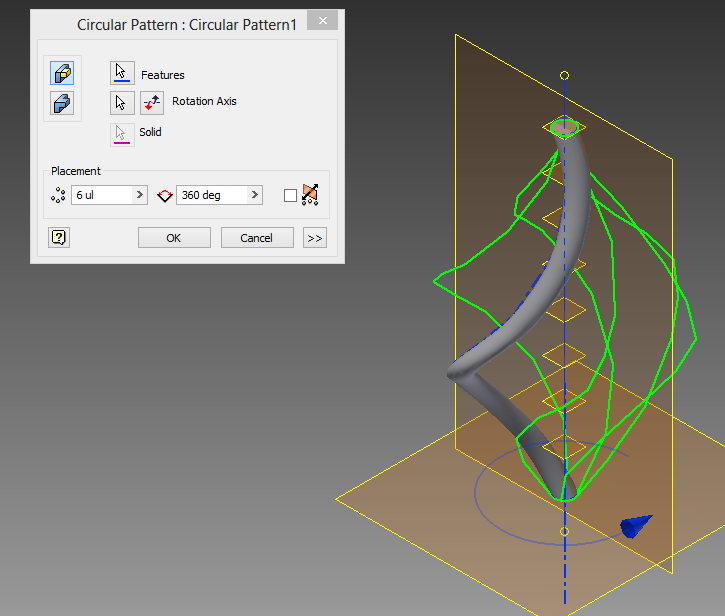
Task: Cancel the Circular Pattern dialog
Action: click(x=257, y=238)
